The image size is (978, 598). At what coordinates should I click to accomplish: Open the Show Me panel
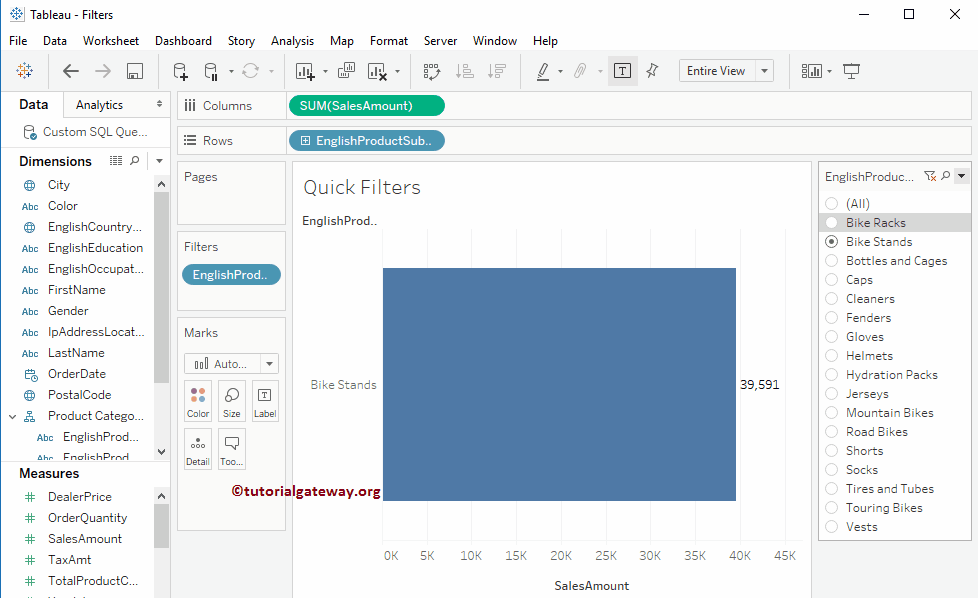(810, 71)
